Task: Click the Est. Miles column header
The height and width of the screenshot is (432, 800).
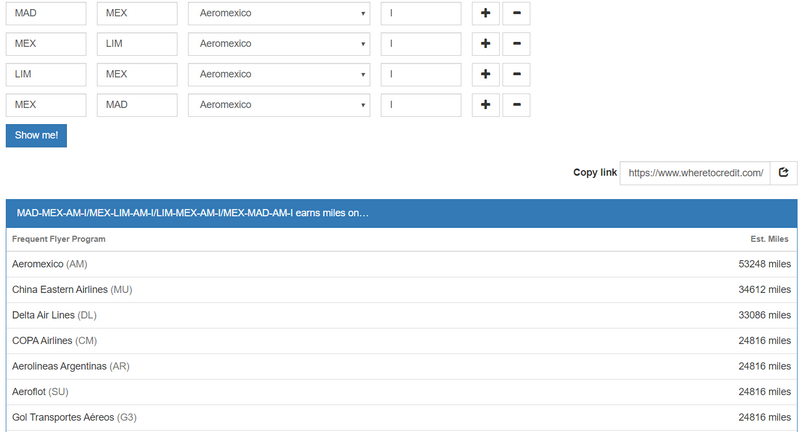Action: 769,239
